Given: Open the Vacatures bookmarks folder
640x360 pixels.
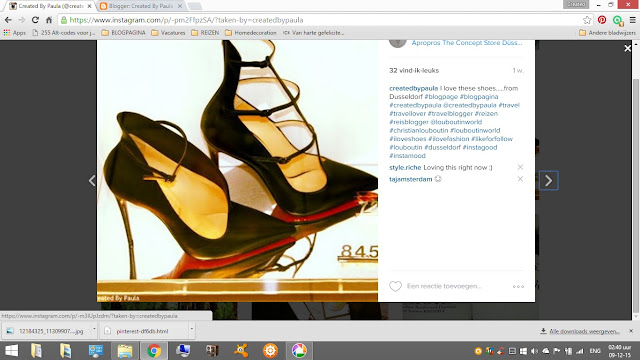Looking at the screenshot, I should pos(168,33).
